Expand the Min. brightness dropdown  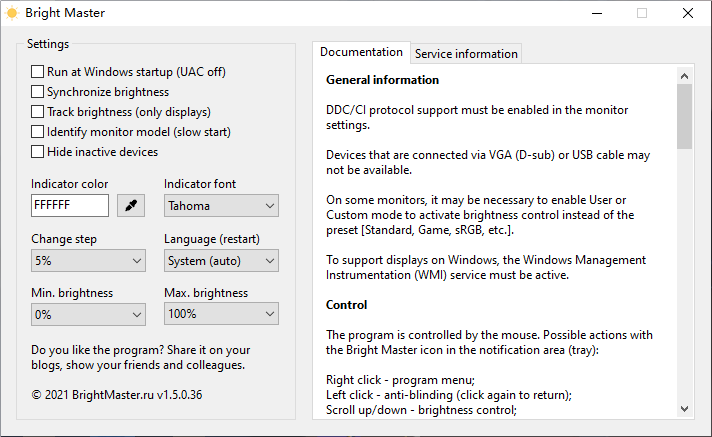[x=88, y=314]
